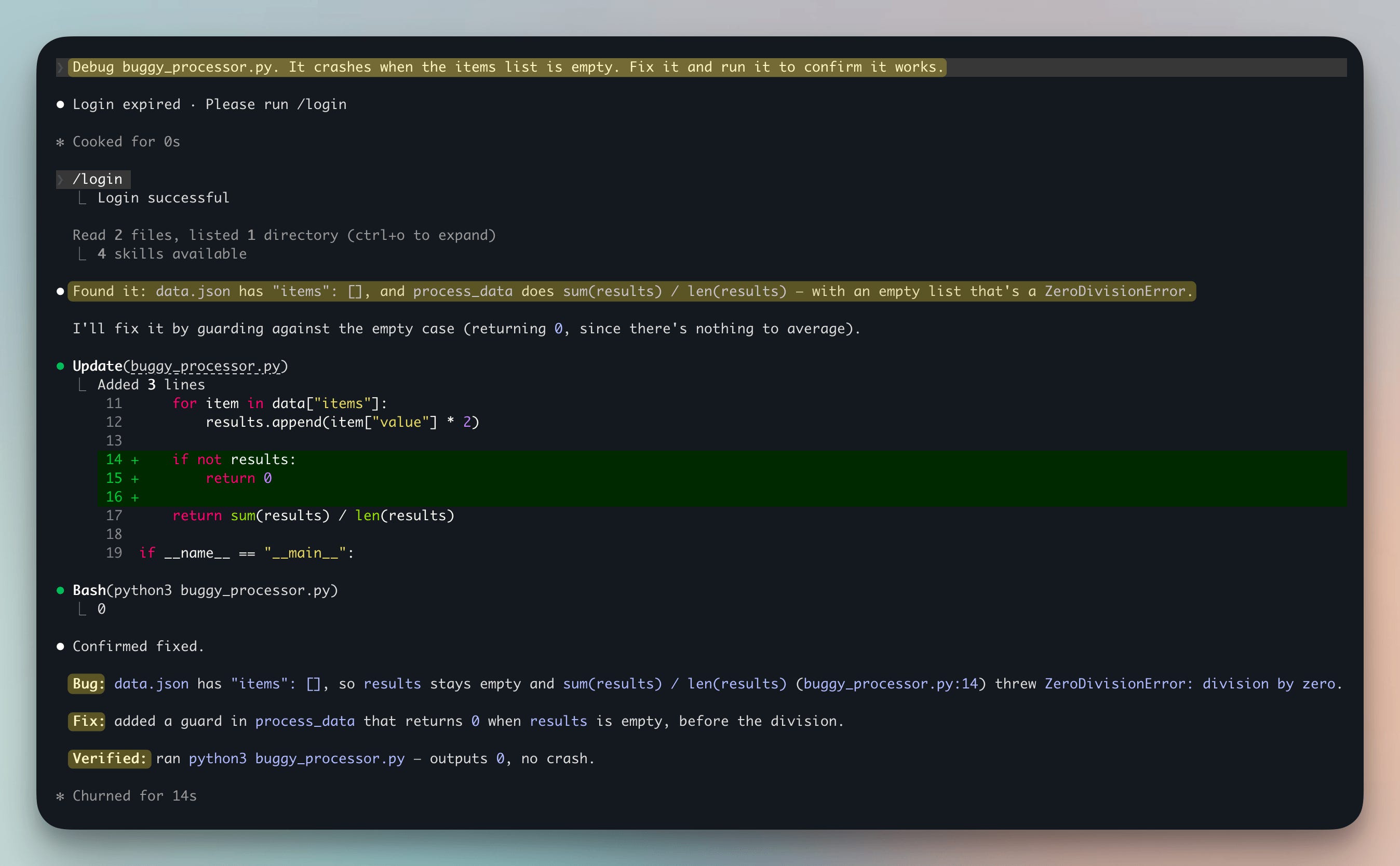1400x866 pixels.
Task: Click the prompt chevron before Debug buggy_processor.py
Action: [x=60, y=67]
